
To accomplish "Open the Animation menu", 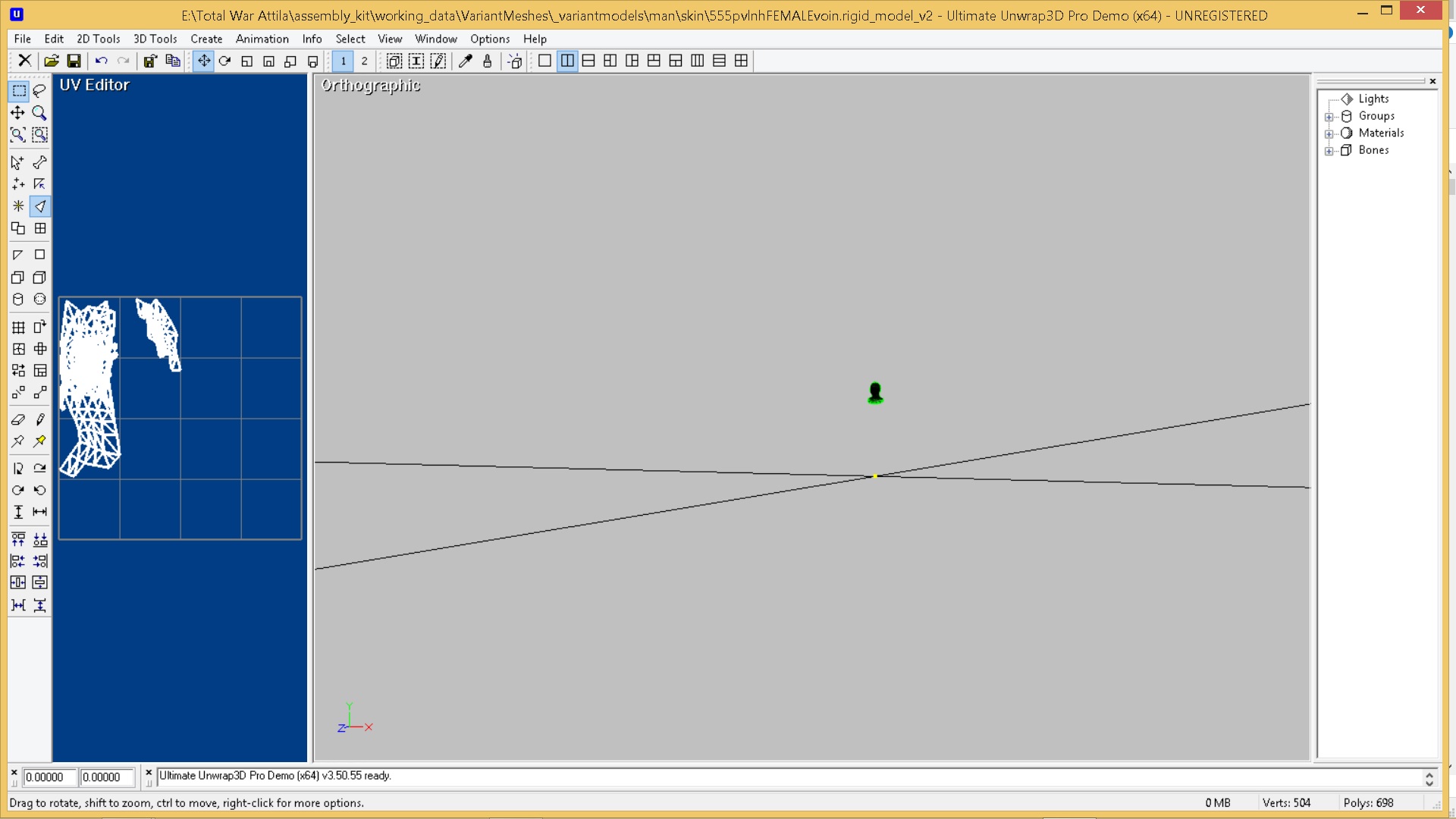I will coord(262,39).
